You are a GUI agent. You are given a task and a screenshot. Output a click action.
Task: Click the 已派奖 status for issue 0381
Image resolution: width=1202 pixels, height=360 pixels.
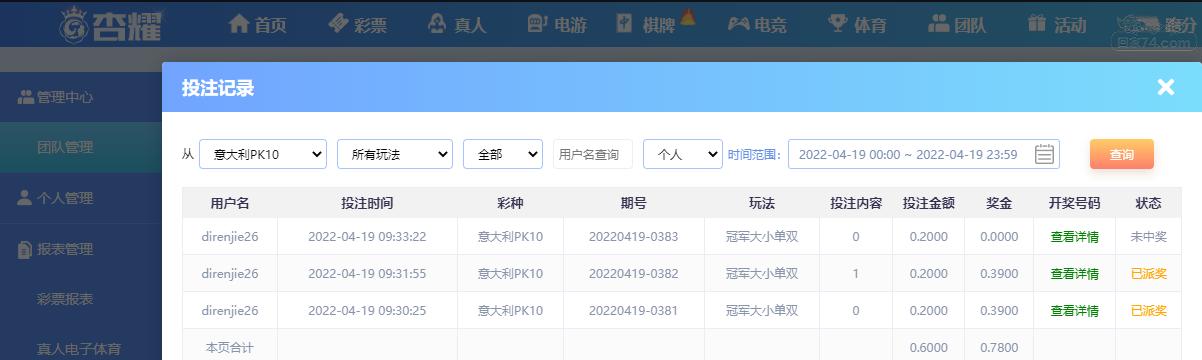pos(1149,311)
